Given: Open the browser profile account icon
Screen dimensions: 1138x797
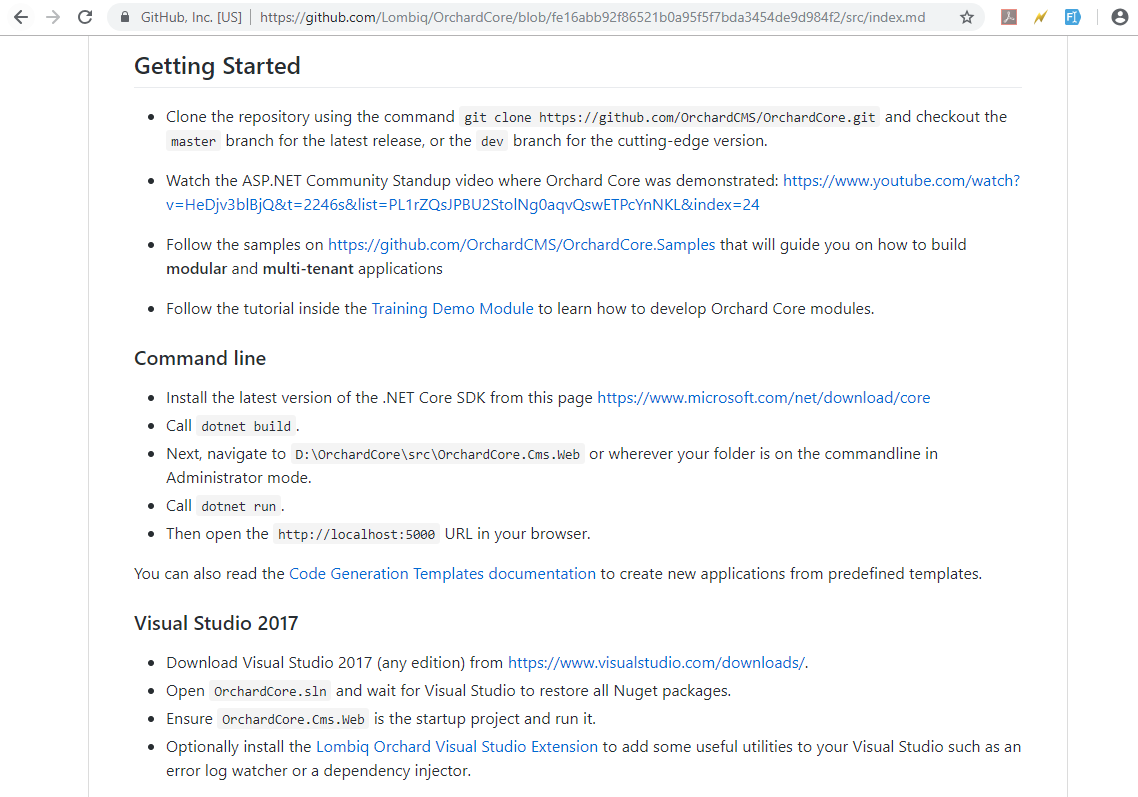Looking at the screenshot, I should click(x=1120, y=17).
